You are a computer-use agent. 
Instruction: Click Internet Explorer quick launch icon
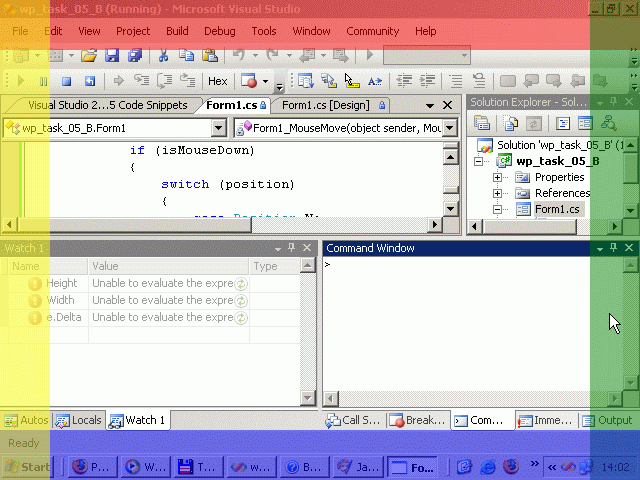click(x=487, y=467)
